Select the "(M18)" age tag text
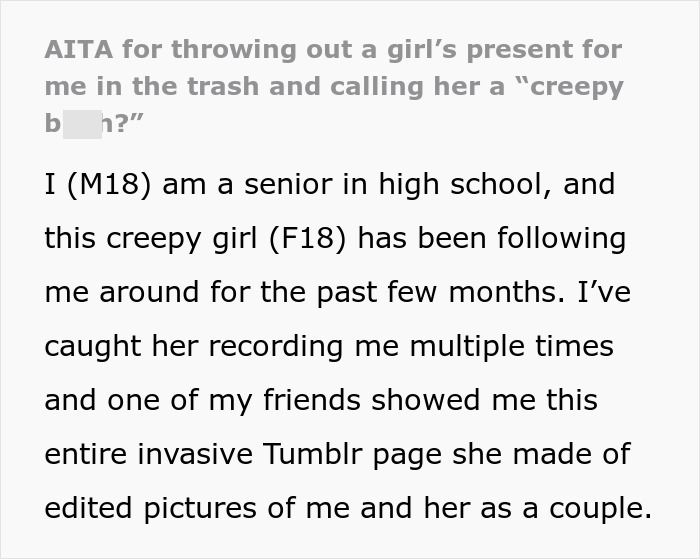Viewport: 700px width, 559px height. [x=109, y=184]
